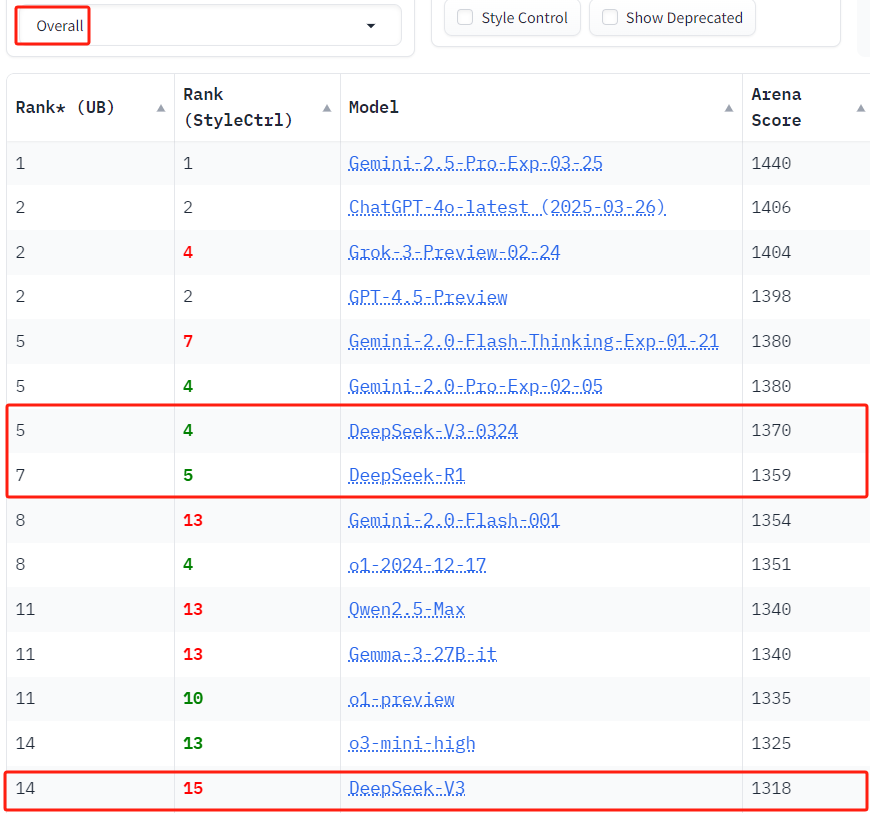Click StyleCtrl rank 5 in the DeepSeek-R1 row
The image size is (870, 813).
188,476
